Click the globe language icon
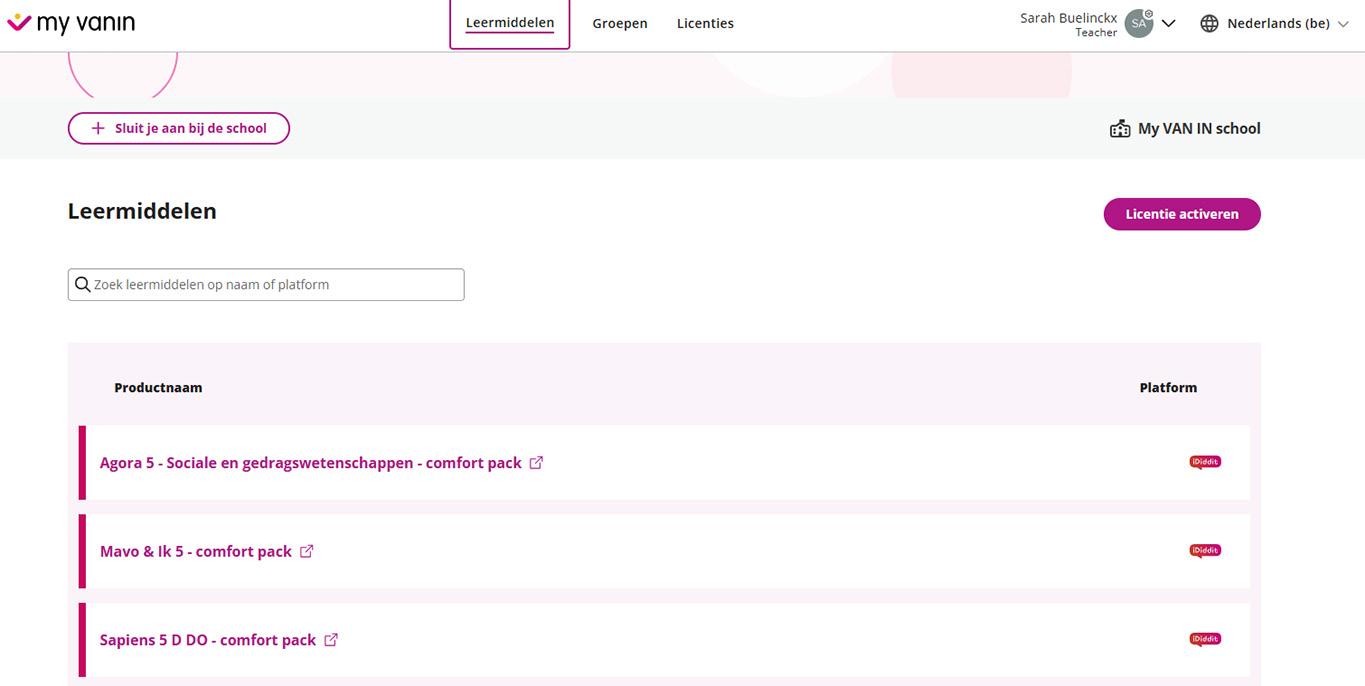This screenshot has height=686, width=1365. pyautogui.click(x=1209, y=24)
